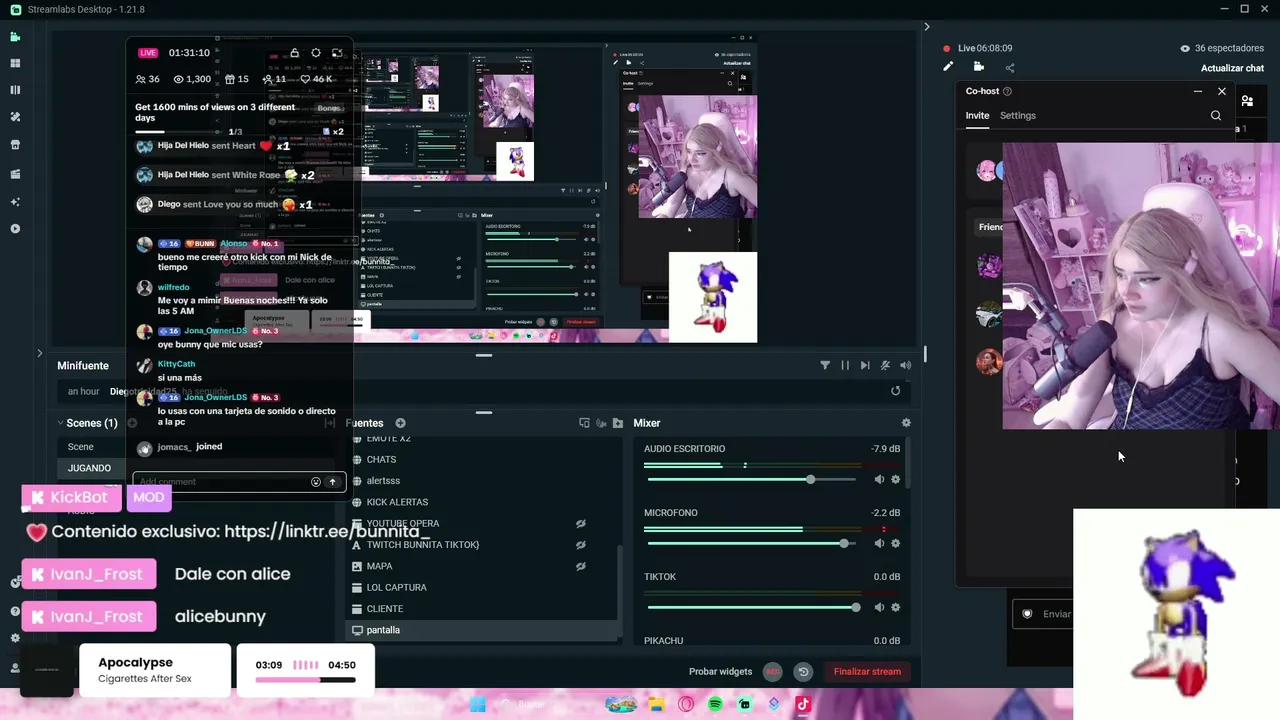
Task: Switch to the Invite tab in Co-host
Action: (x=977, y=116)
